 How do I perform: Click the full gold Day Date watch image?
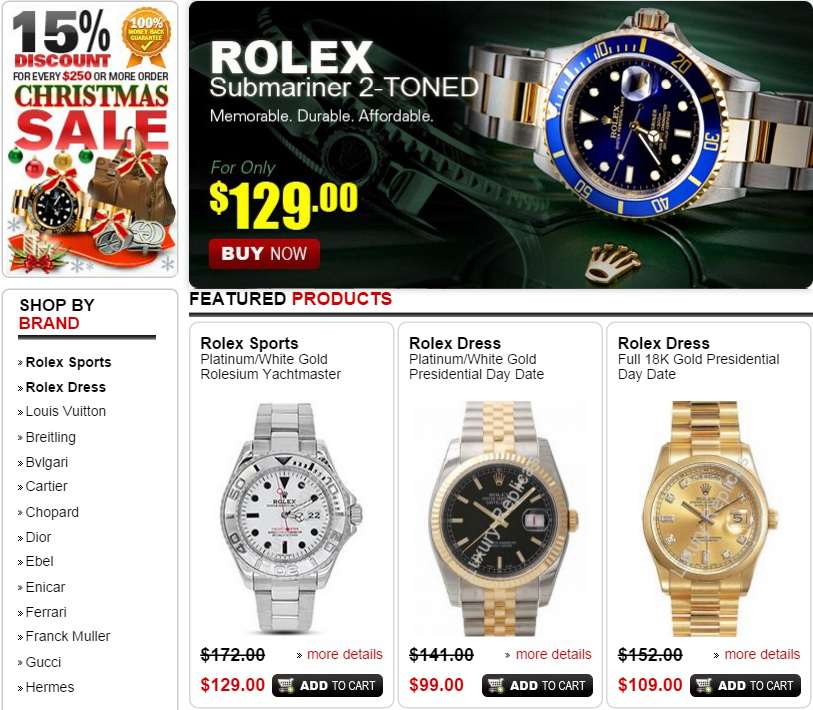coord(709,518)
